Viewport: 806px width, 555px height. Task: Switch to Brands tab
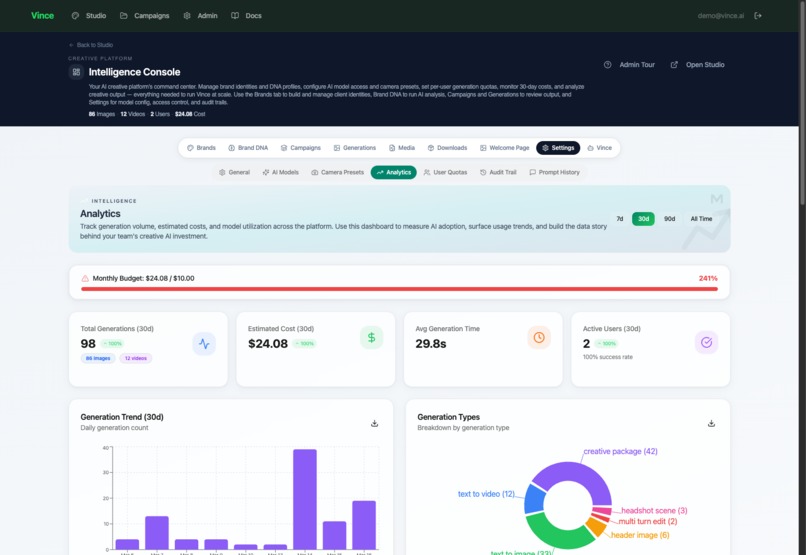(x=201, y=148)
